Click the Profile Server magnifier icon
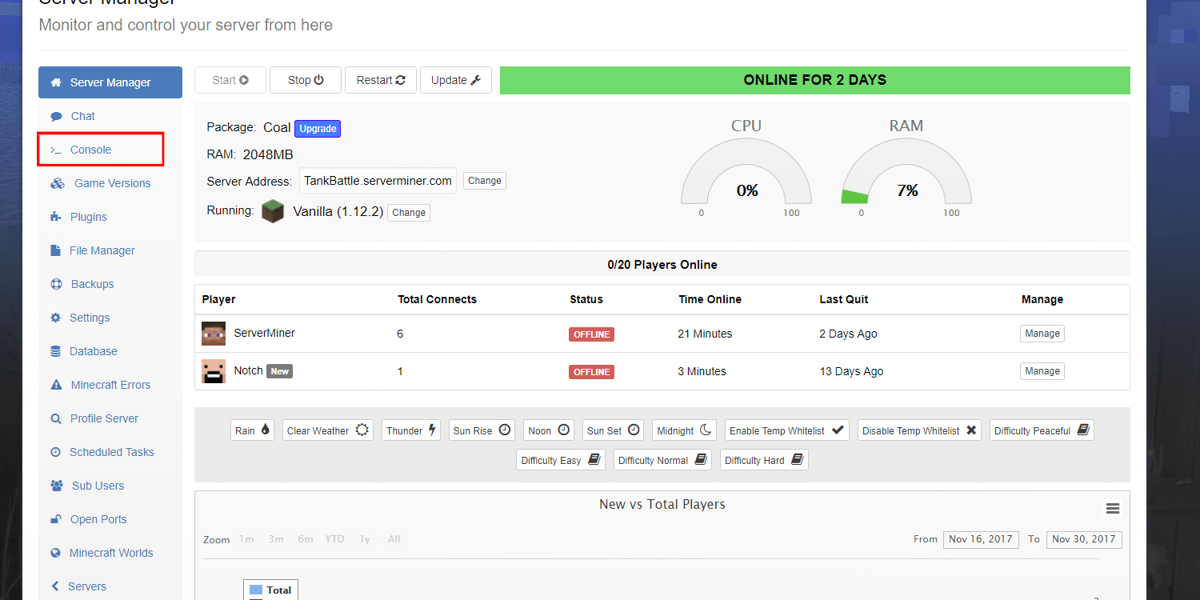1200x600 pixels. point(56,419)
